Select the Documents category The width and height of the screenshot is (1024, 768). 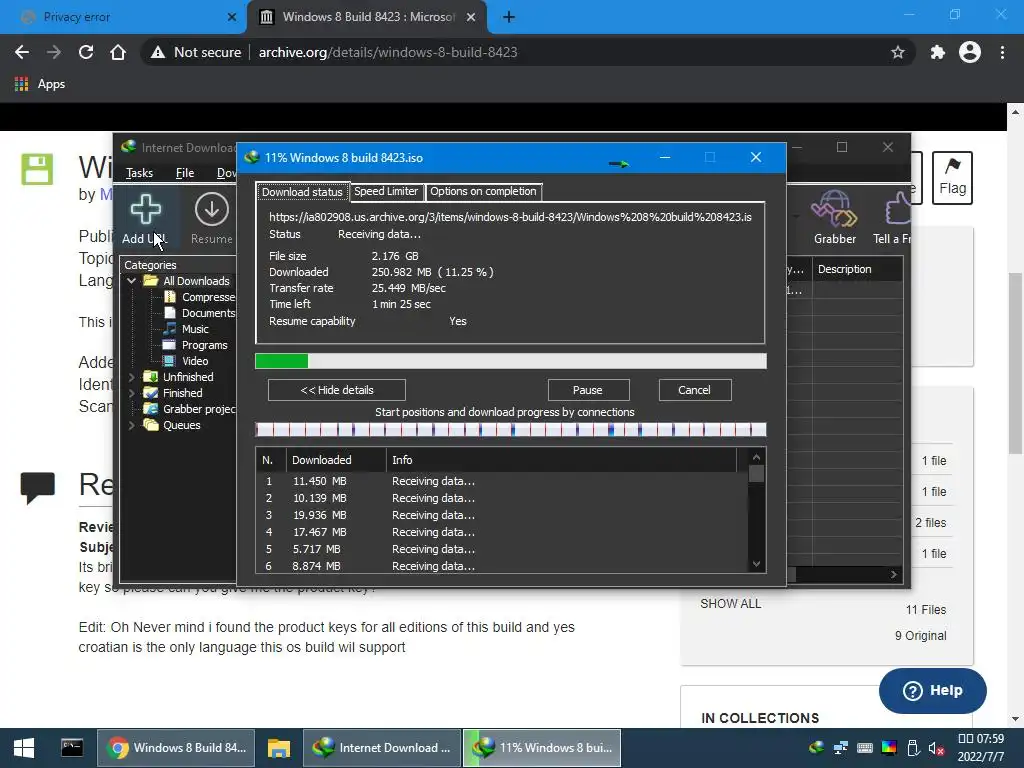(201, 313)
